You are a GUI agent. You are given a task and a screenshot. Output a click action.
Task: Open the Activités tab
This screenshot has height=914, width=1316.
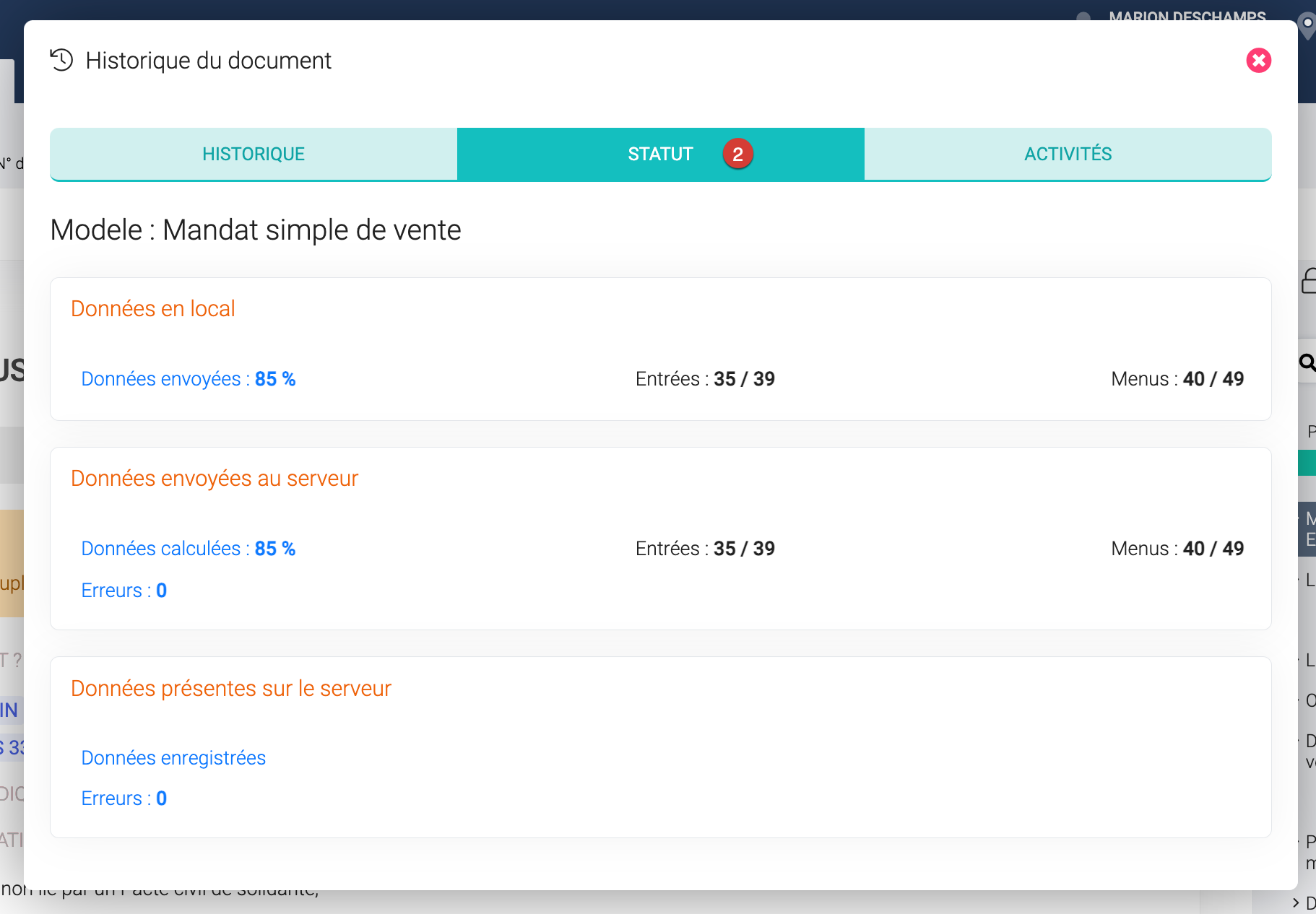click(x=1068, y=154)
